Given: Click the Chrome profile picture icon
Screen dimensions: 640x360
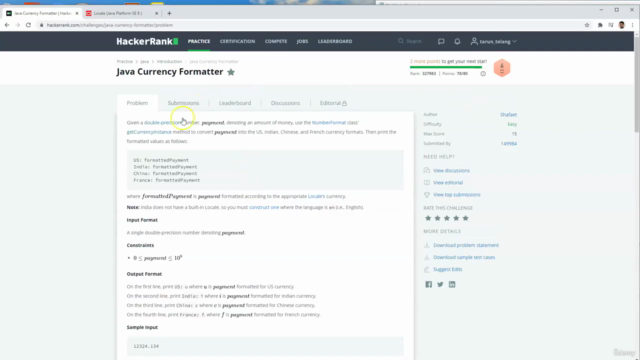Looking at the screenshot, I should point(622,25).
